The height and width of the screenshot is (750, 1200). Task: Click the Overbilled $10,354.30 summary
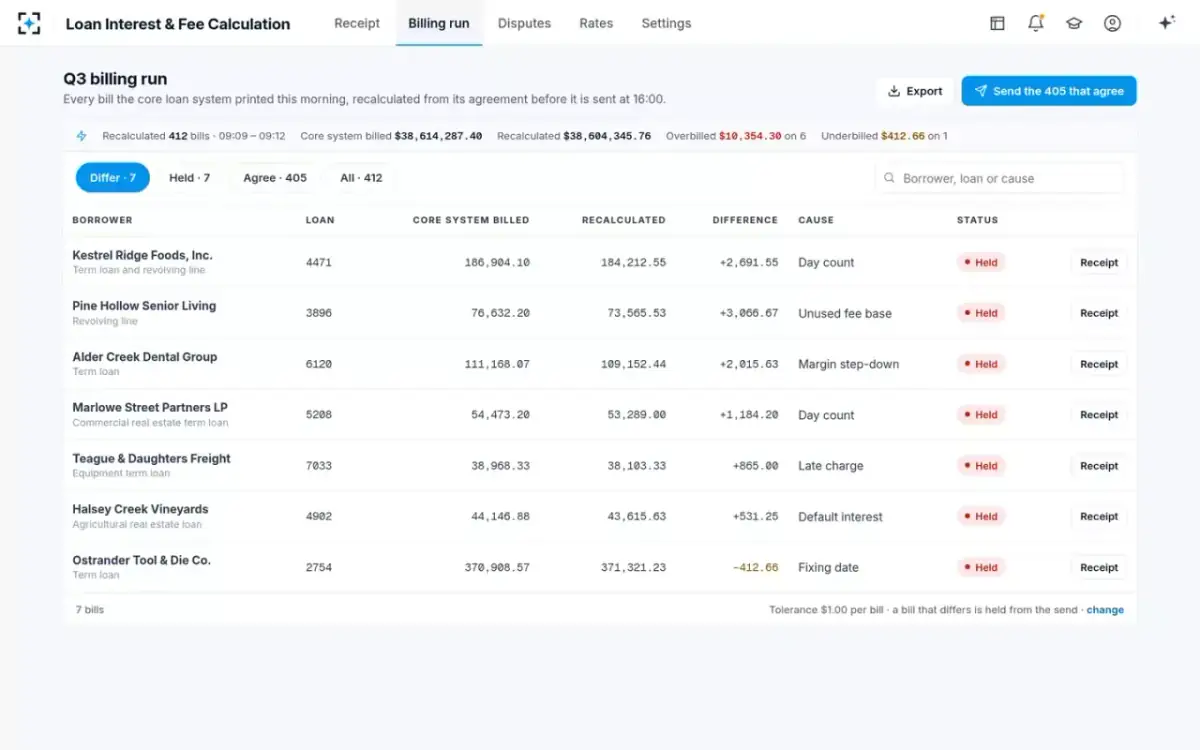tap(736, 136)
